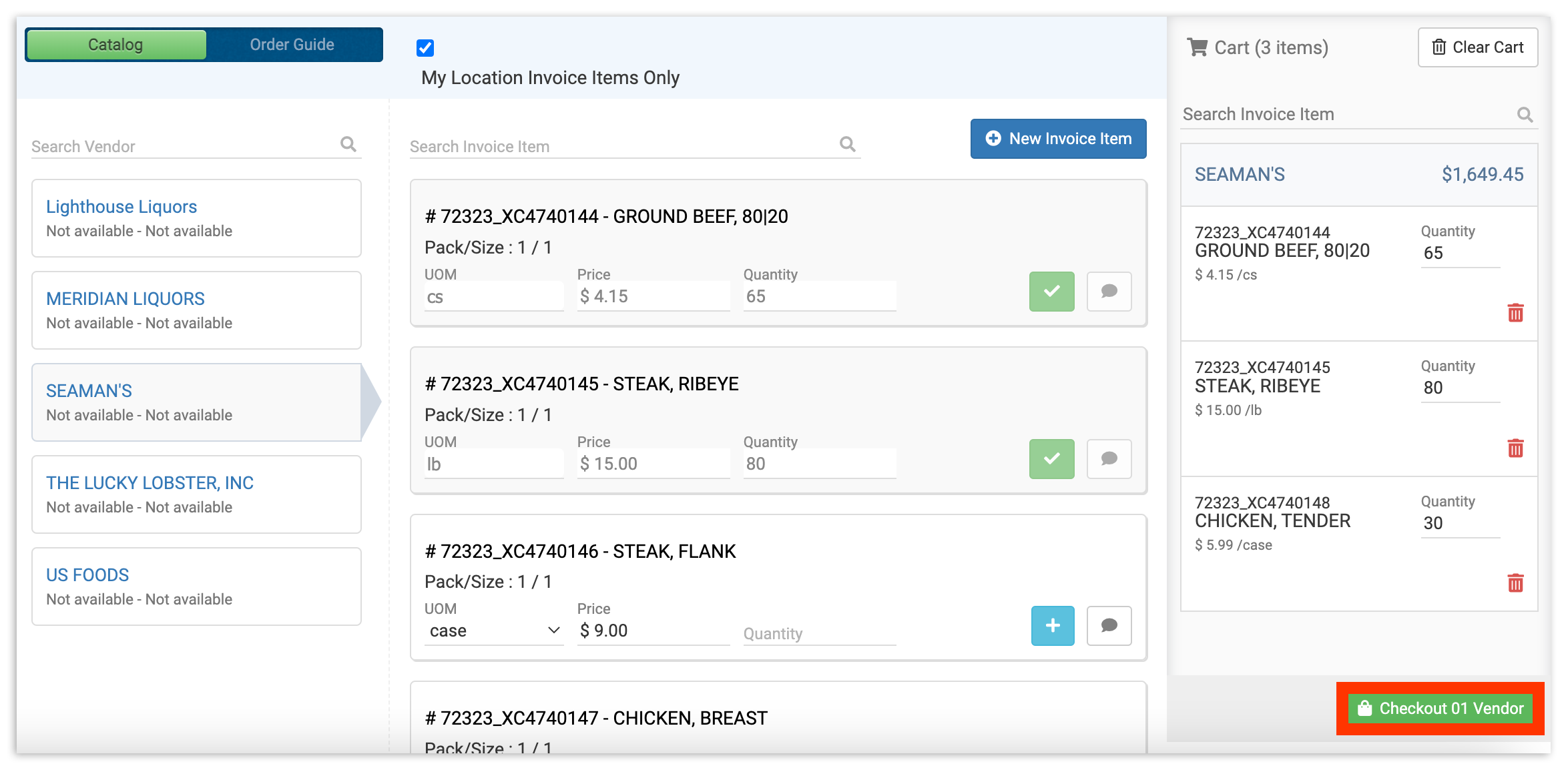Screen dimensions: 1568x770
Task: Toggle green check on Ground Beef
Action: (1051, 292)
